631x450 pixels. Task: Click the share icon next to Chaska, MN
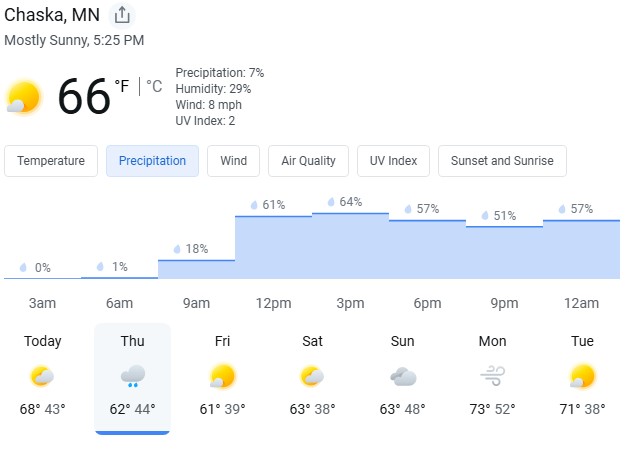click(122, 16)
